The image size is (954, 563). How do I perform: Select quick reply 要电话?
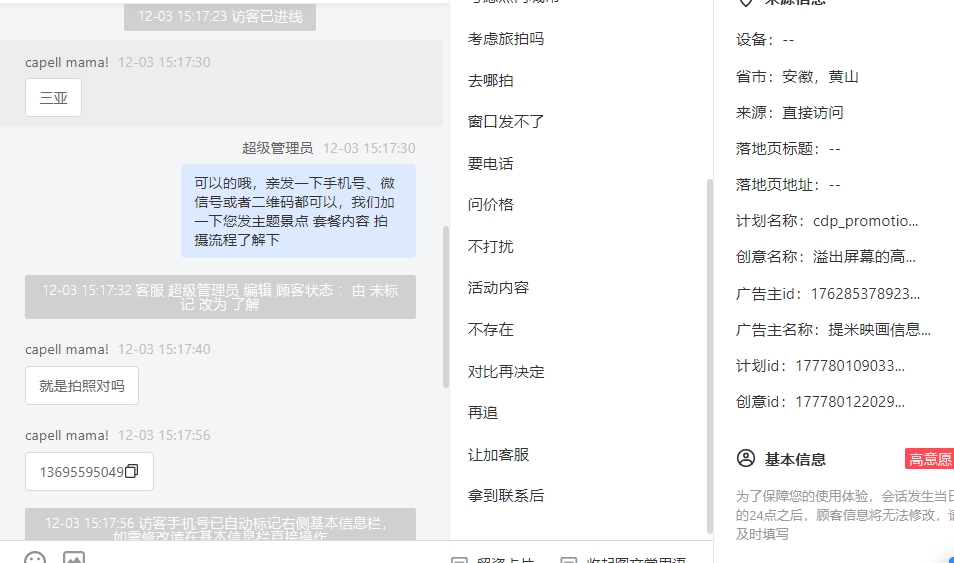tap(490, 163)
